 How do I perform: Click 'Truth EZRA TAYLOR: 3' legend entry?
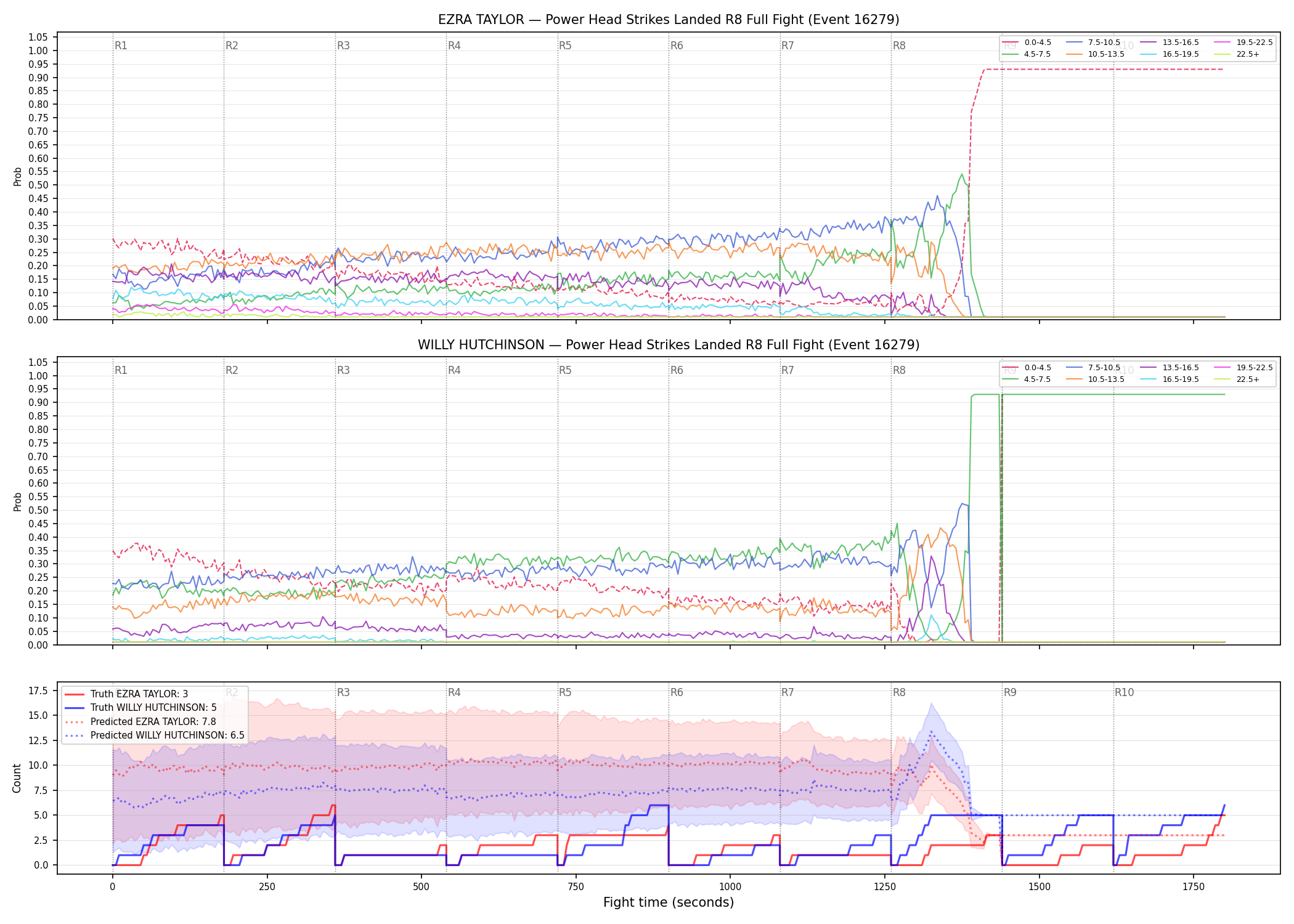(126, 694)
